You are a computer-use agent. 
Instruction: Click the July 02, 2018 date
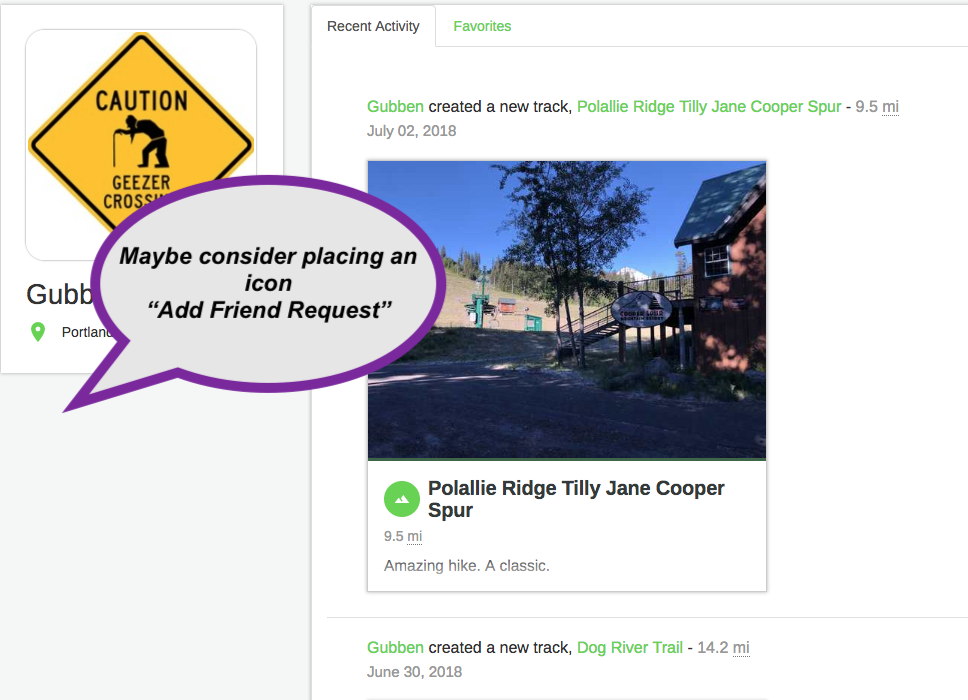411,131
